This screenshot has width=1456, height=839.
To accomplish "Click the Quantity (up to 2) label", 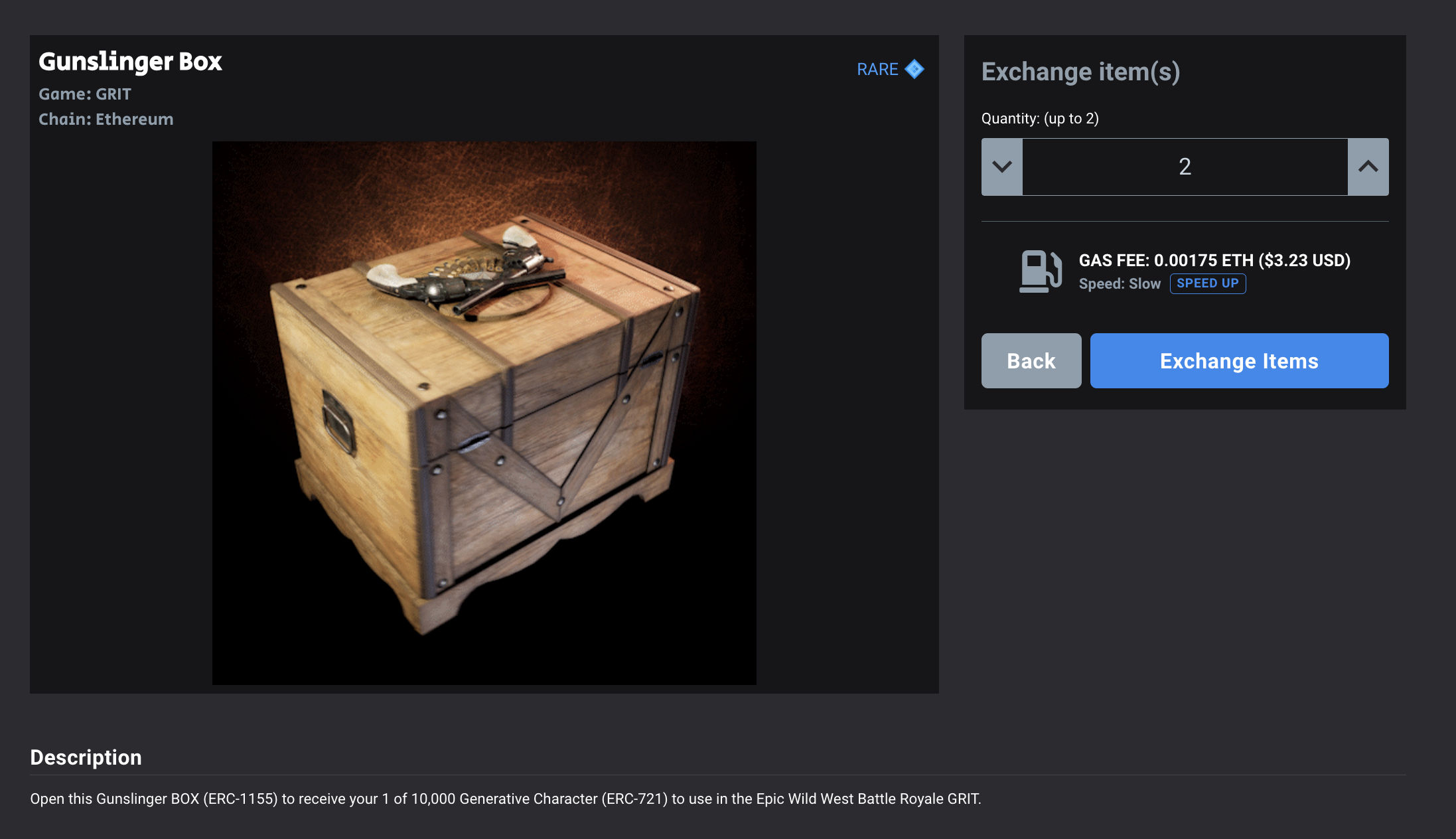I will (x=1041, y=118).
